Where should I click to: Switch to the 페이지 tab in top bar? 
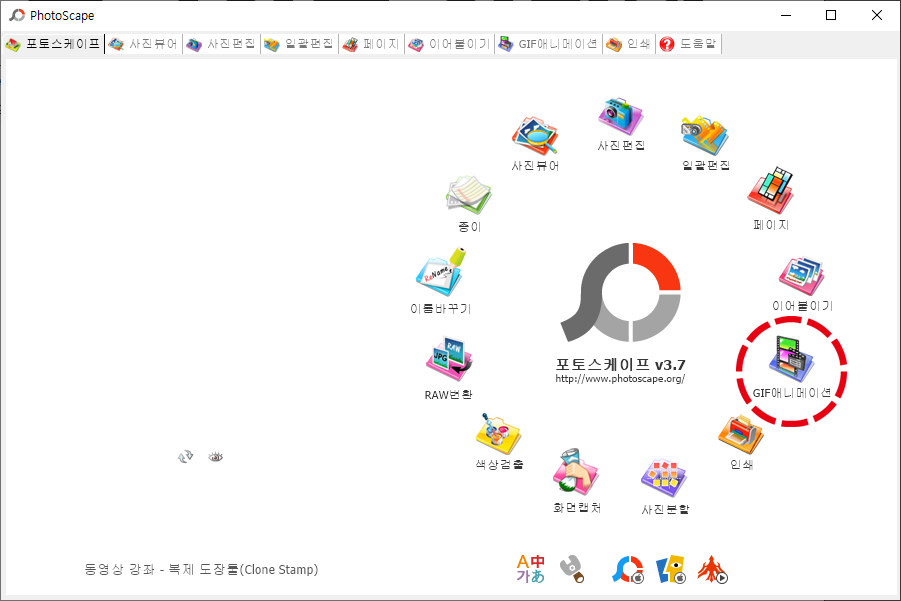pyautogui.click(x=371, y=44)
